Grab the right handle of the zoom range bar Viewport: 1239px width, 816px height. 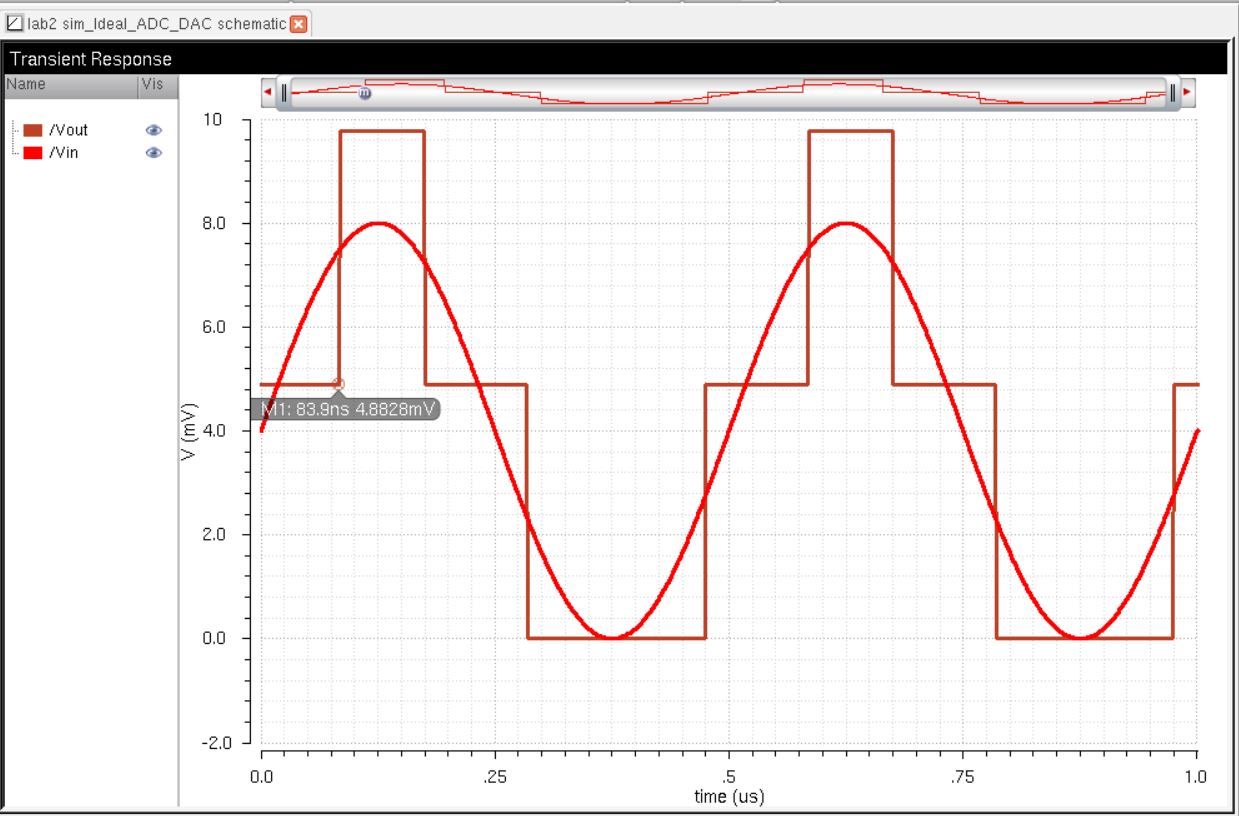(x=1172, y=93)
